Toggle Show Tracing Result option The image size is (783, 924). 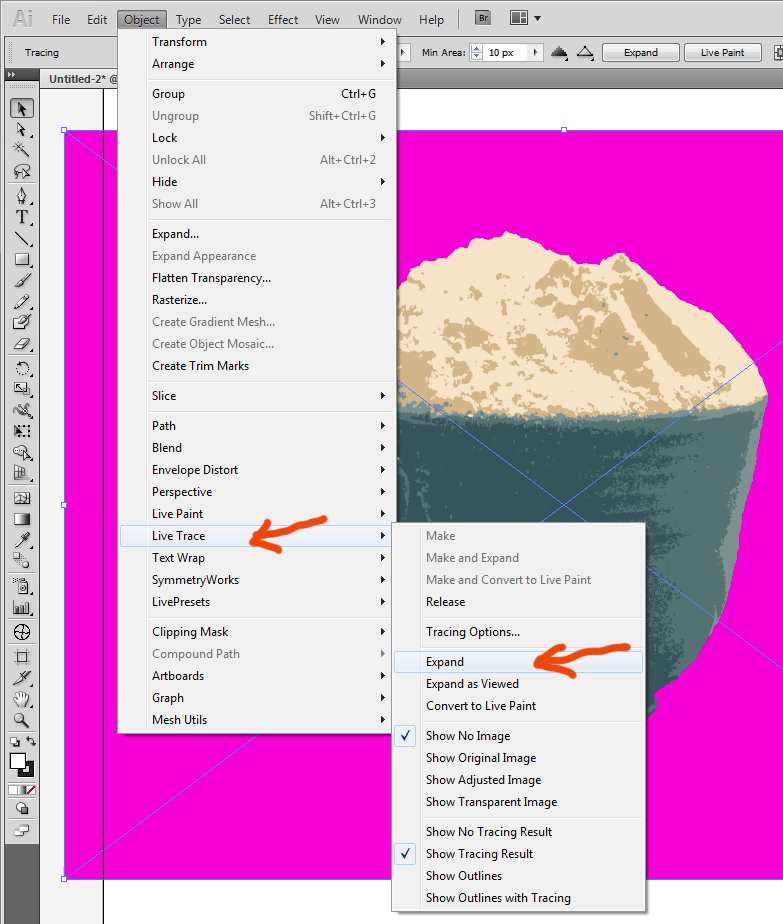479,854
